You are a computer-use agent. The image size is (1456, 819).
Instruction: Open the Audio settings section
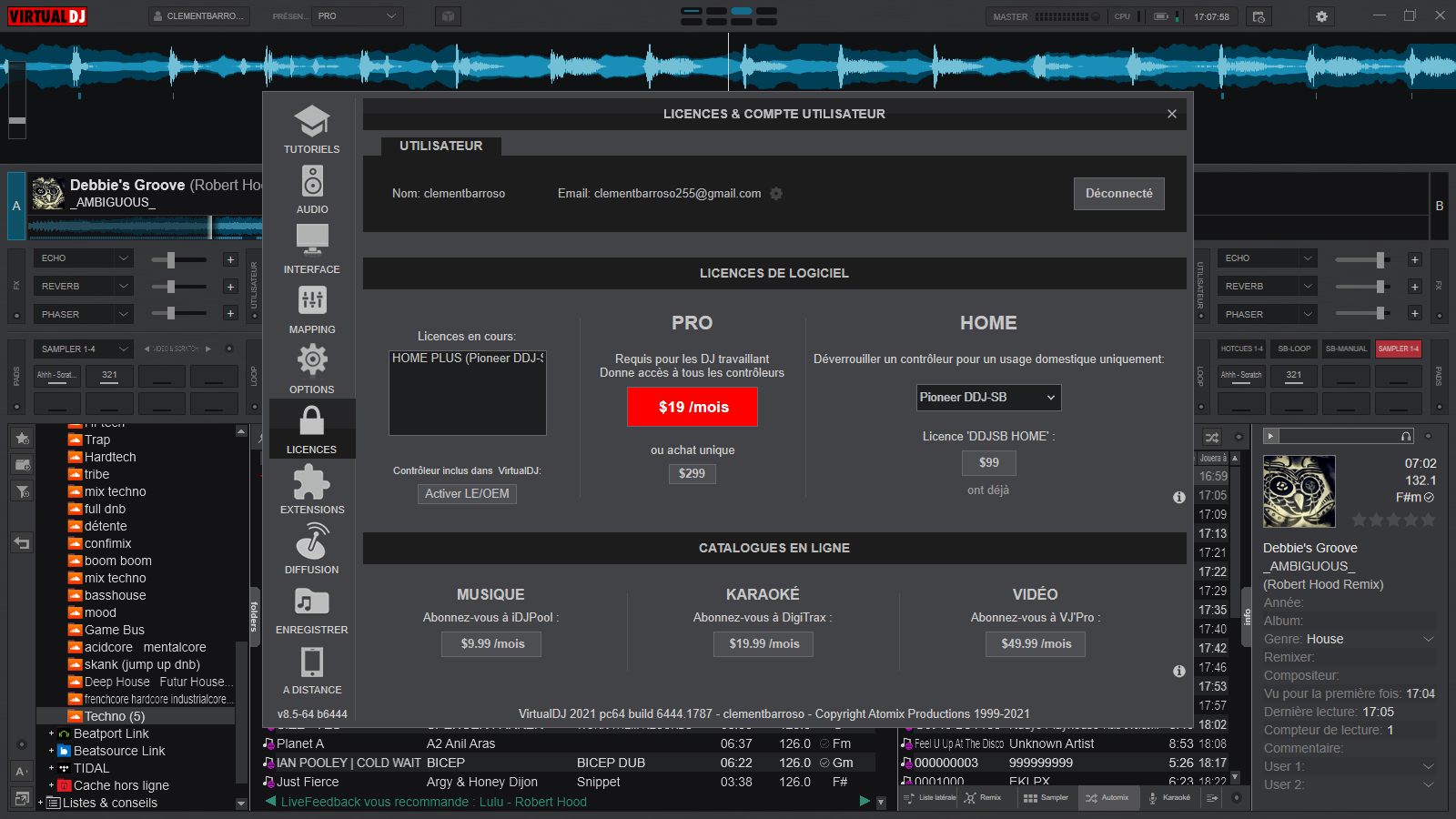pos(312,189)
